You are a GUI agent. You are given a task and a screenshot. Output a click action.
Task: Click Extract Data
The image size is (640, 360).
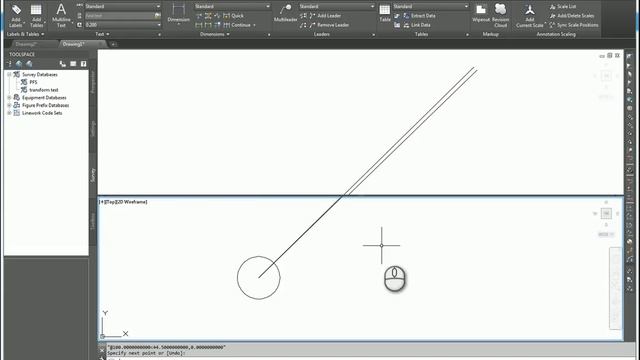tap(419, 16)
